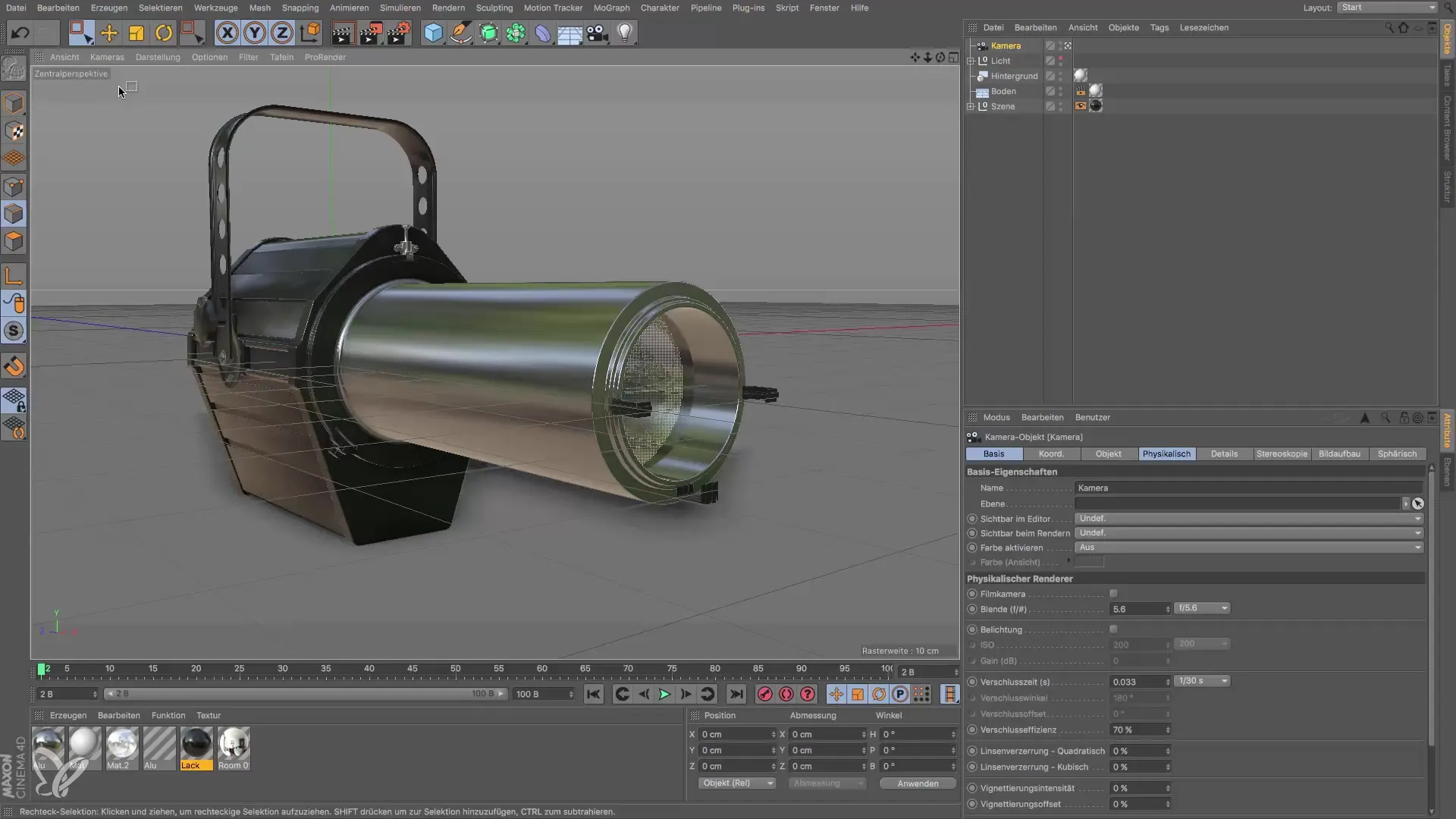Open the f/5.6 aperture preset dropdown

(1202, 608)
